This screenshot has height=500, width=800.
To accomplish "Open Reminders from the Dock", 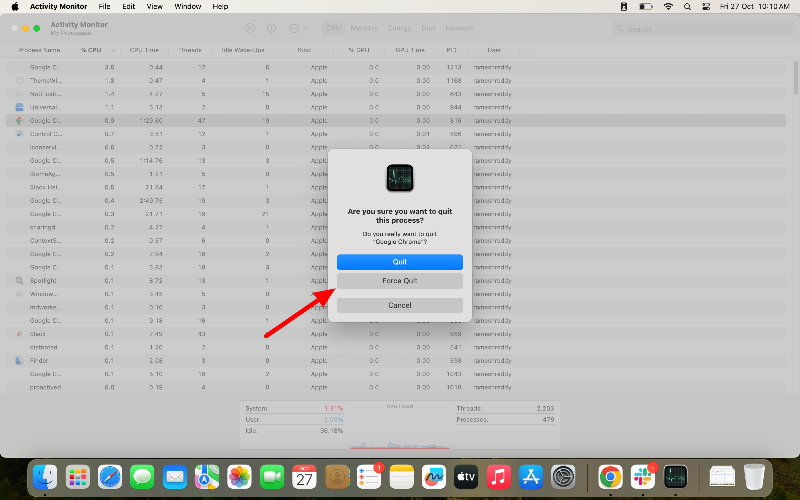I will pyautogui.click(x=369, y=478).
